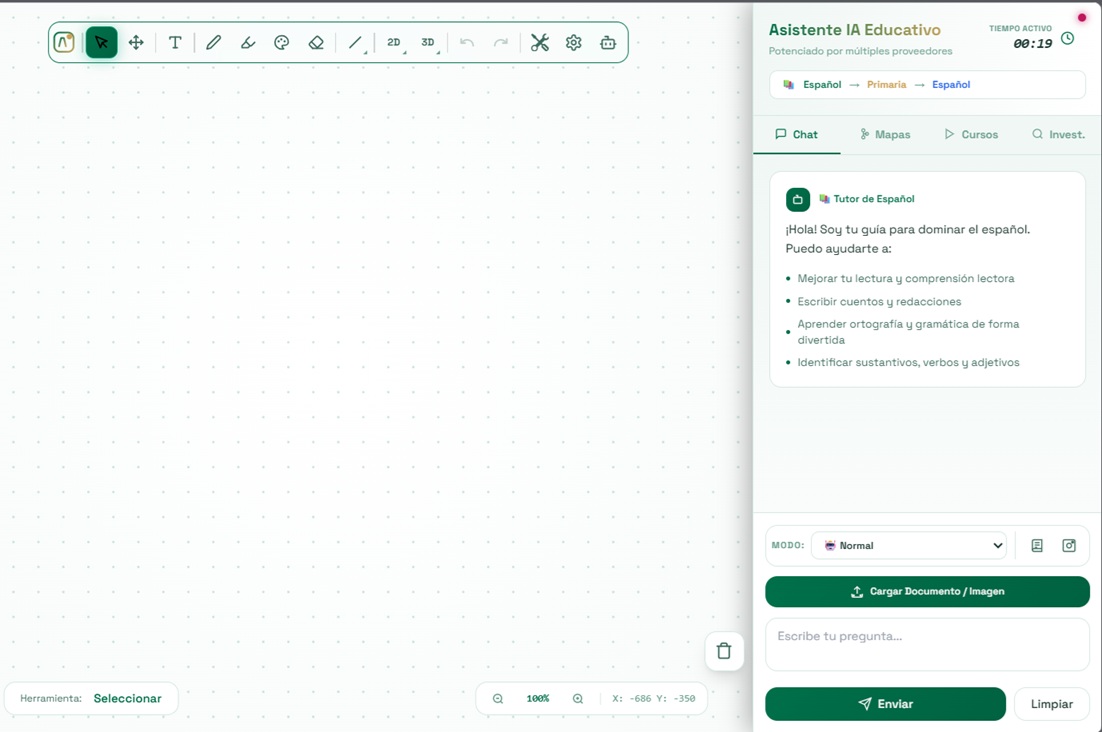Switch to the Mapas tab
Image resolution: width=1102 pixels, height=732 pixels.
pos(885,134)
